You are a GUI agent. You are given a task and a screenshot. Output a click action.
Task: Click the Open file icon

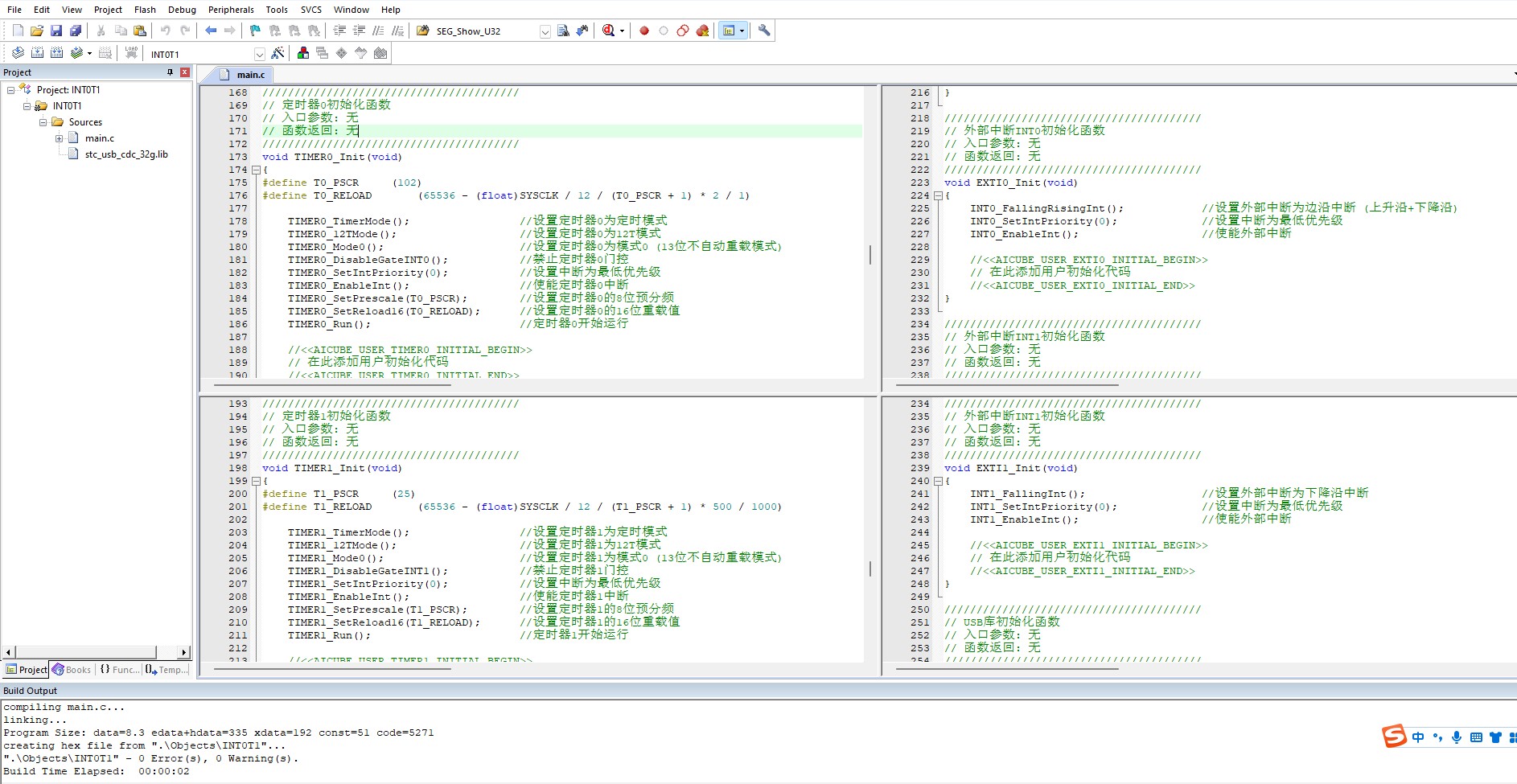37,31
